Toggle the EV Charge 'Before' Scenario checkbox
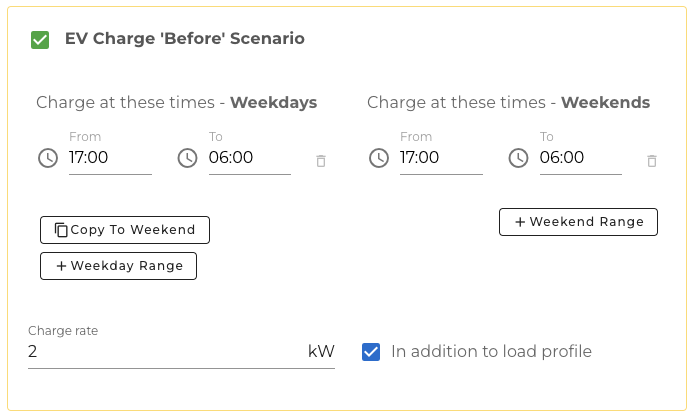The image size is (692, 415). (x=40, y=40)
